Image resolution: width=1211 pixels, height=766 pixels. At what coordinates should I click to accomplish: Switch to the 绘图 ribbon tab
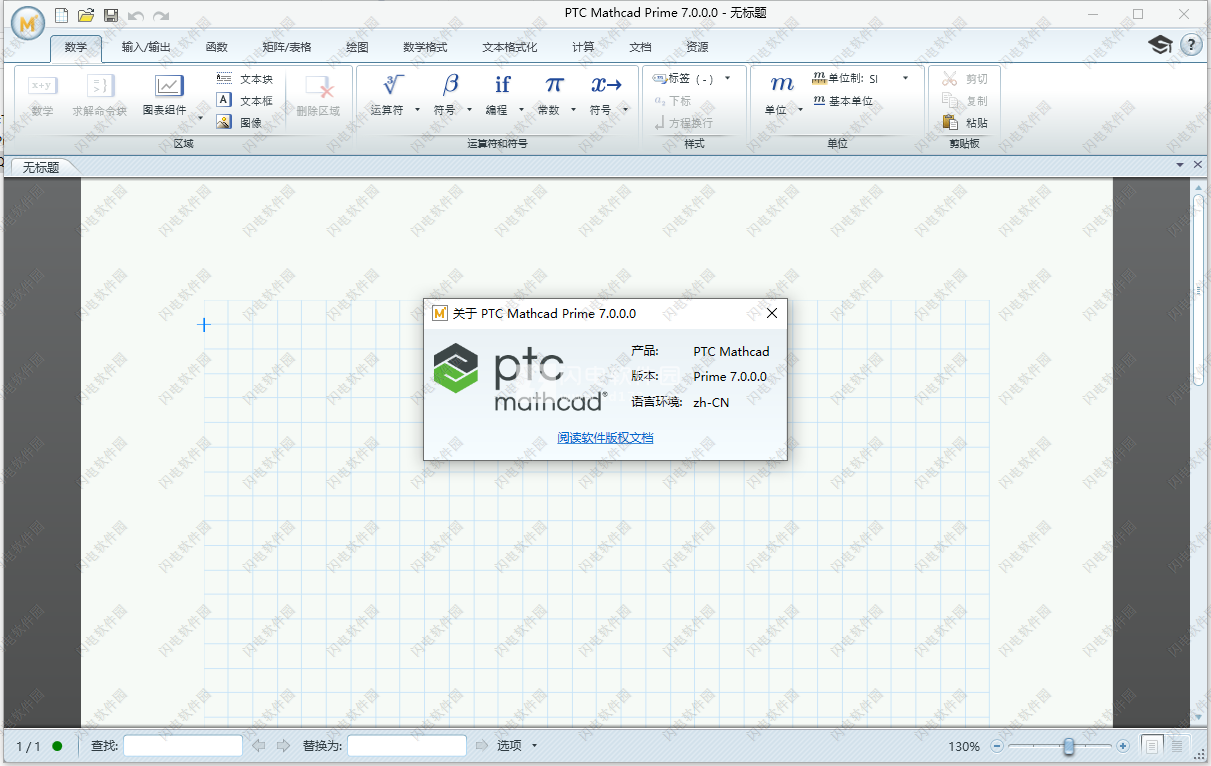357,47
